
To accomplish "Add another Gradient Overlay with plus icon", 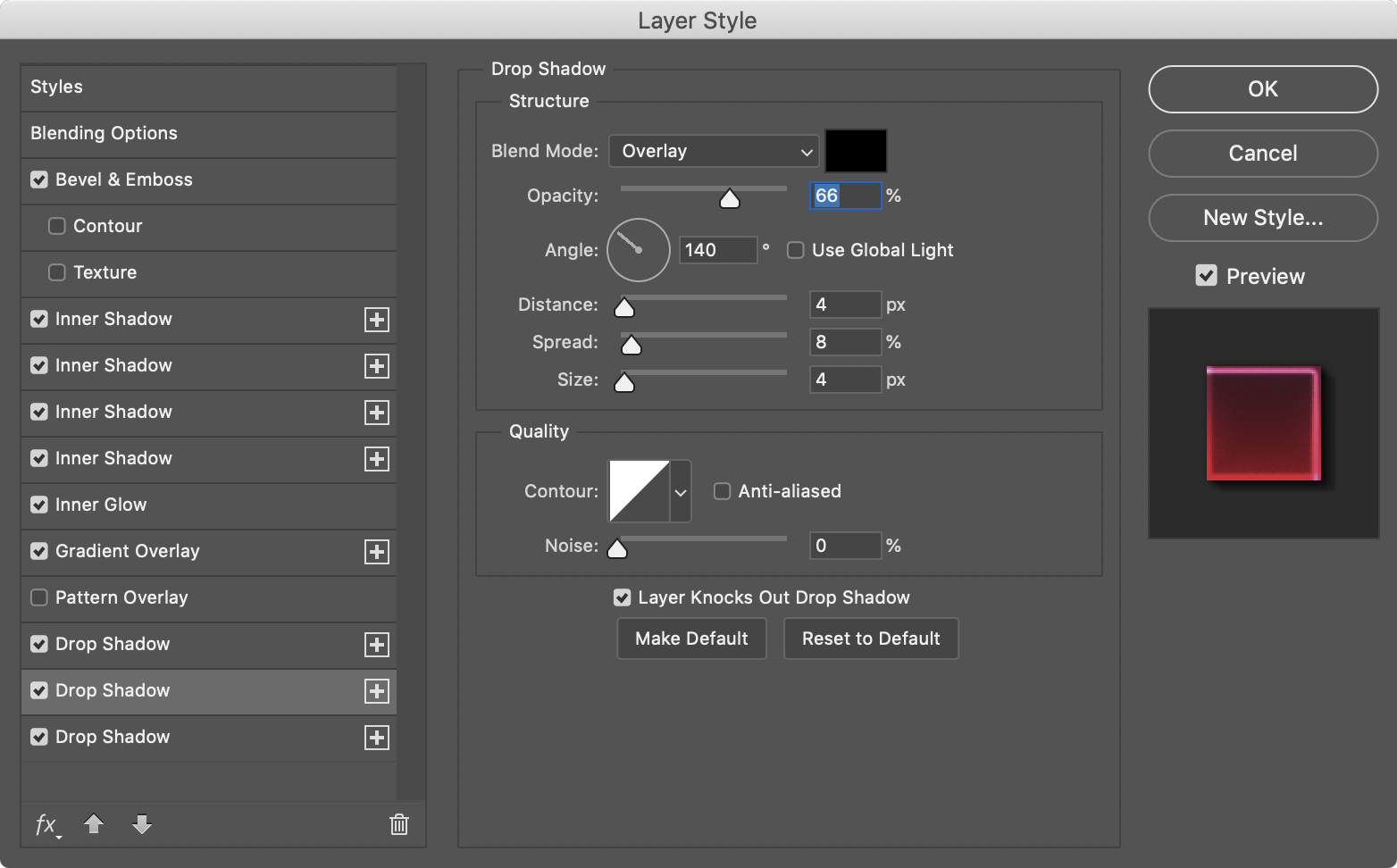I will (x=377, y=552).
